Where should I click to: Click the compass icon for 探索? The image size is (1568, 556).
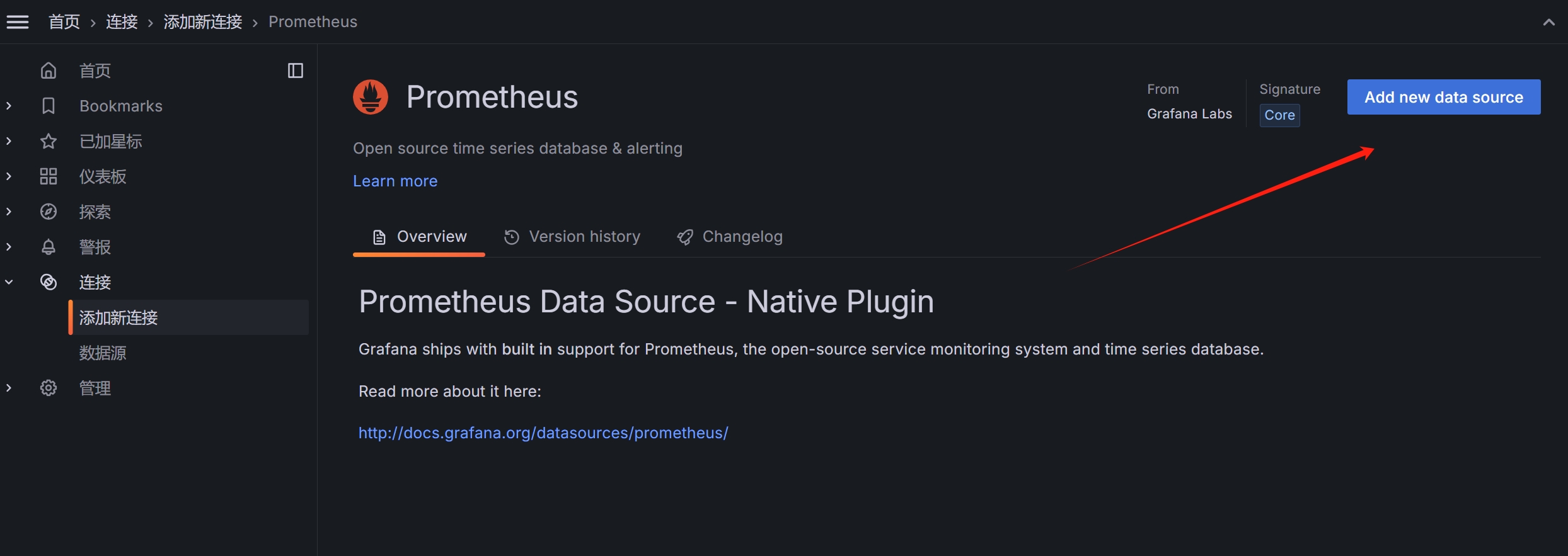click(49, 212)
